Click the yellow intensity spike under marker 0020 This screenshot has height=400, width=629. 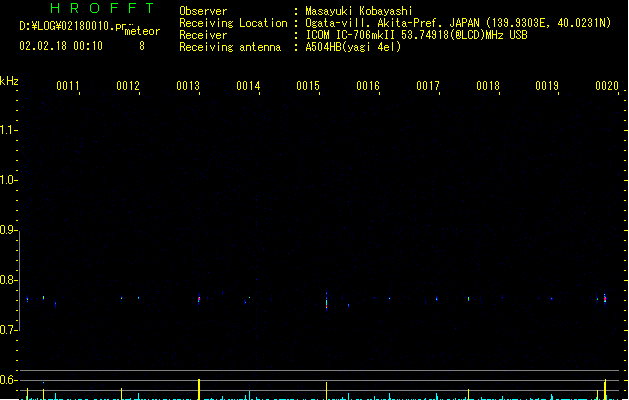click(x=605, y=389)
